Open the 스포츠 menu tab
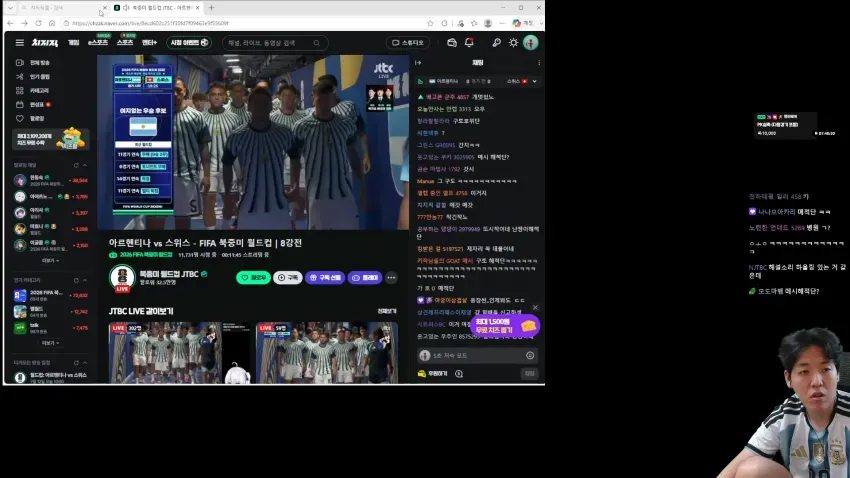 [125, 43]
